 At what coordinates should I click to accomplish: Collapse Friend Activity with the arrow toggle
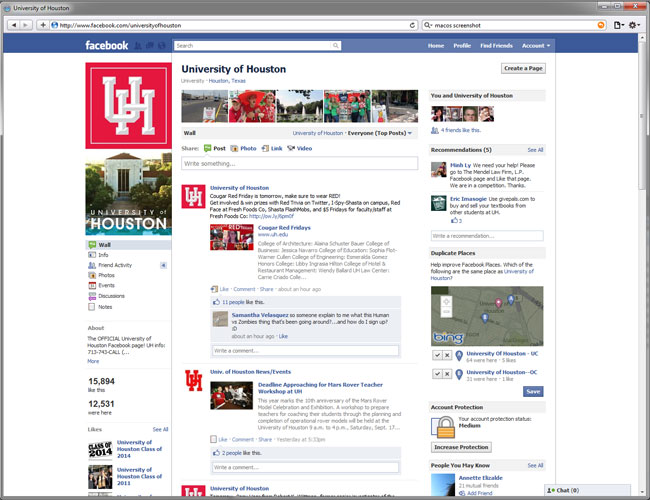click(164, 265)
